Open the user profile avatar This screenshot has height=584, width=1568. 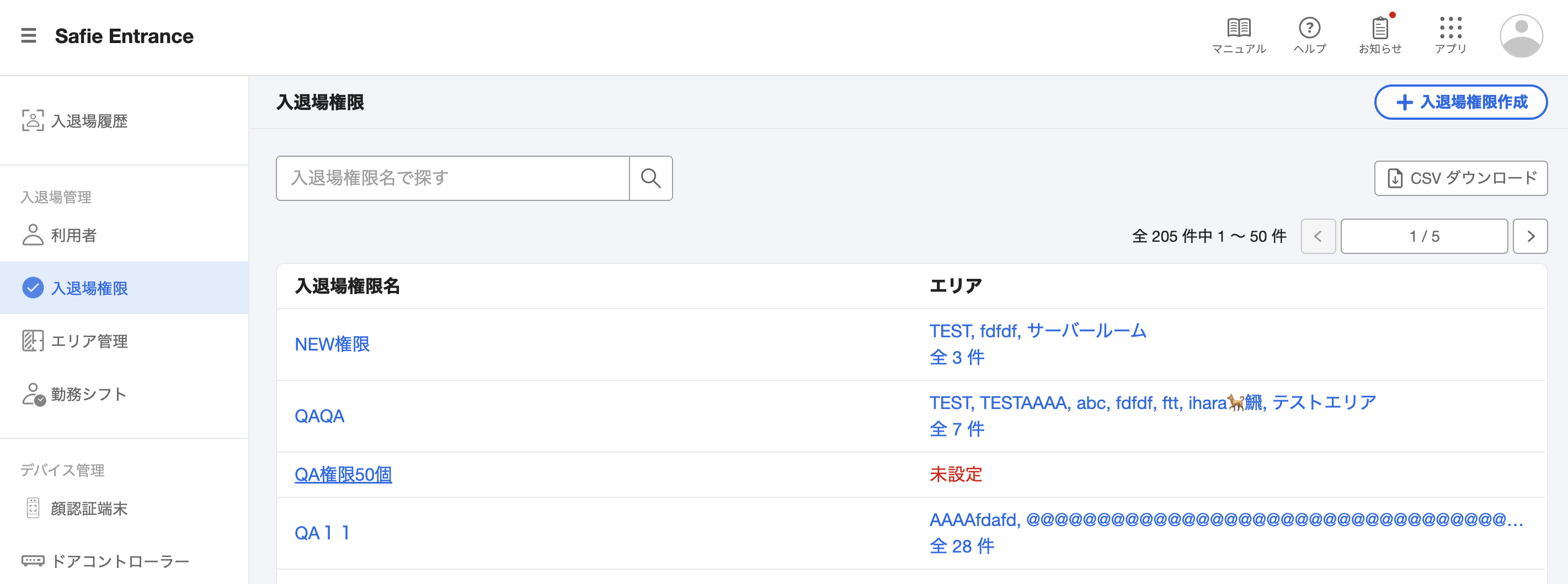[1521, 36]
